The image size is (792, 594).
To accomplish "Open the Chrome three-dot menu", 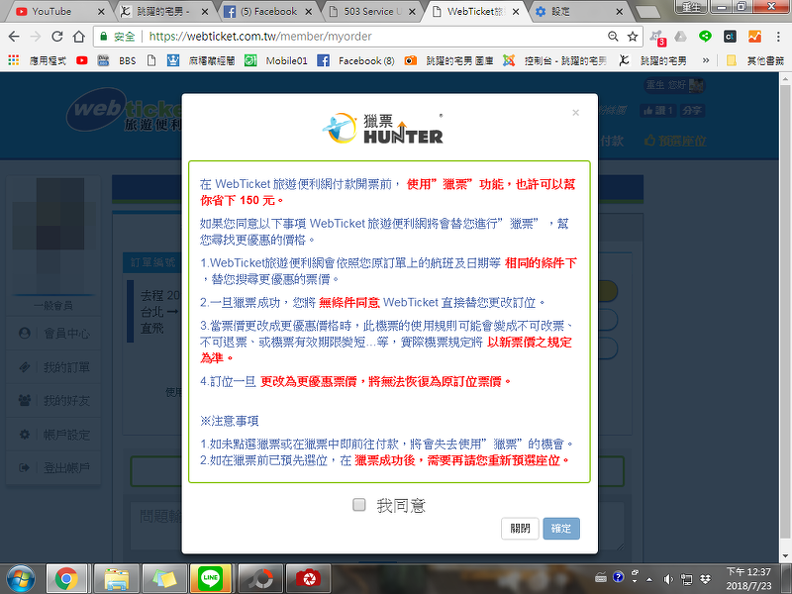I will [x=778, y=36].
